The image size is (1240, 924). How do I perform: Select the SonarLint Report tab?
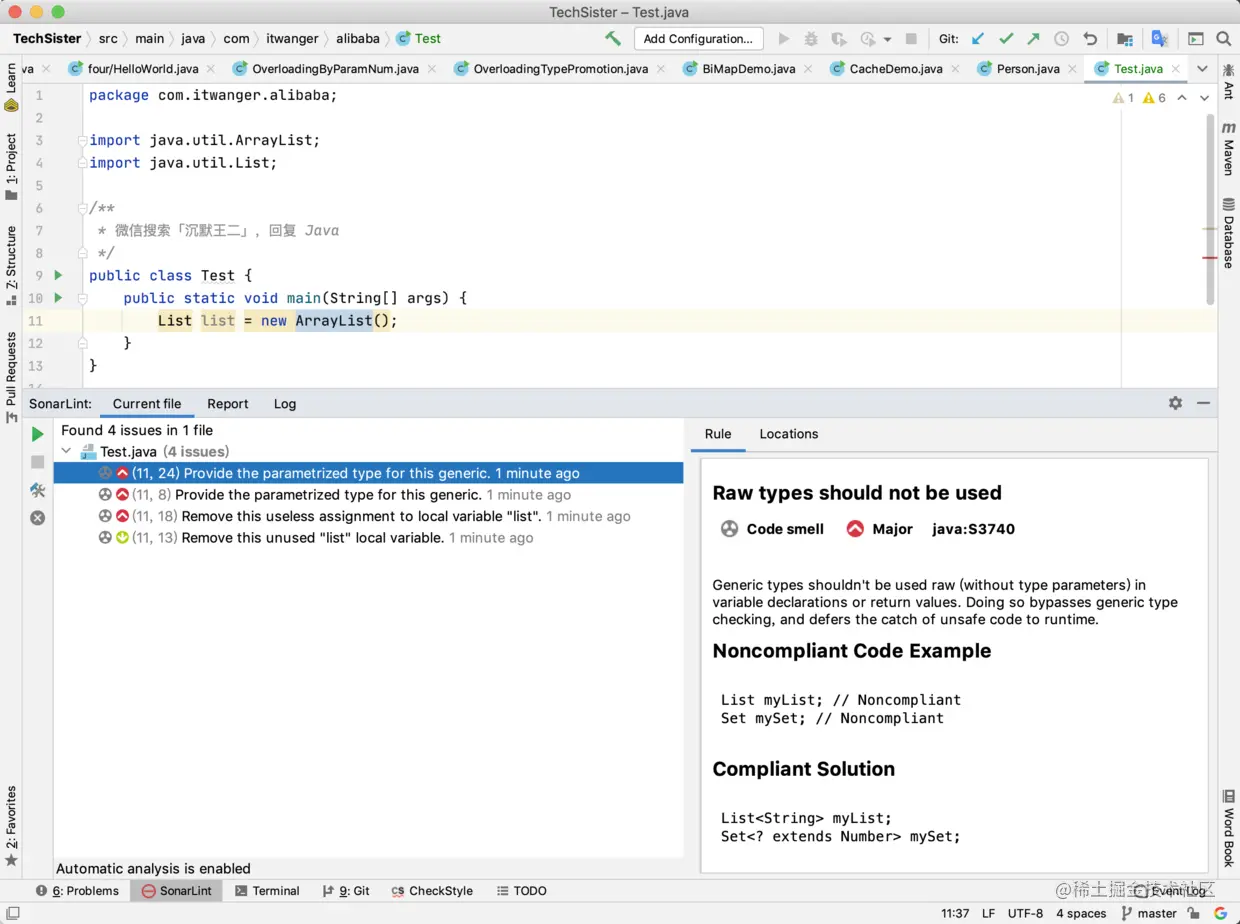click(228, 404)
